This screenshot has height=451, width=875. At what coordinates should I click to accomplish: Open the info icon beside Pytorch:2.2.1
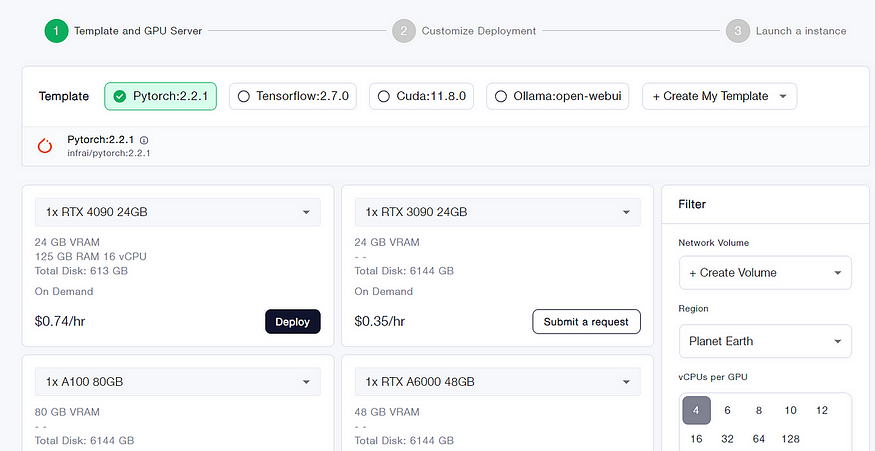[x=144, y=140]
